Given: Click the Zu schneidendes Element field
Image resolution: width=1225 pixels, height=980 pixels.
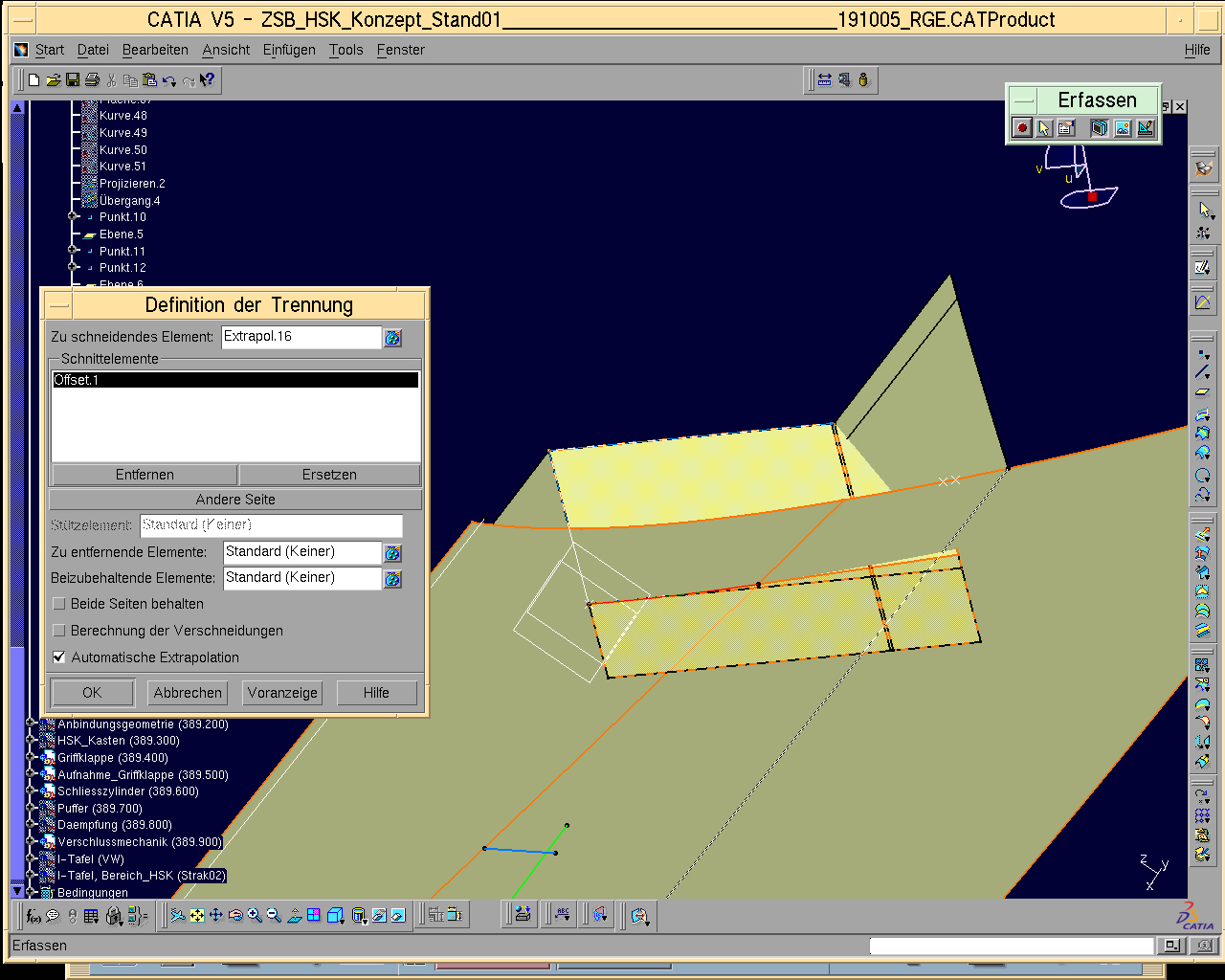Looking at the screenshot, I should coord(301,337).
